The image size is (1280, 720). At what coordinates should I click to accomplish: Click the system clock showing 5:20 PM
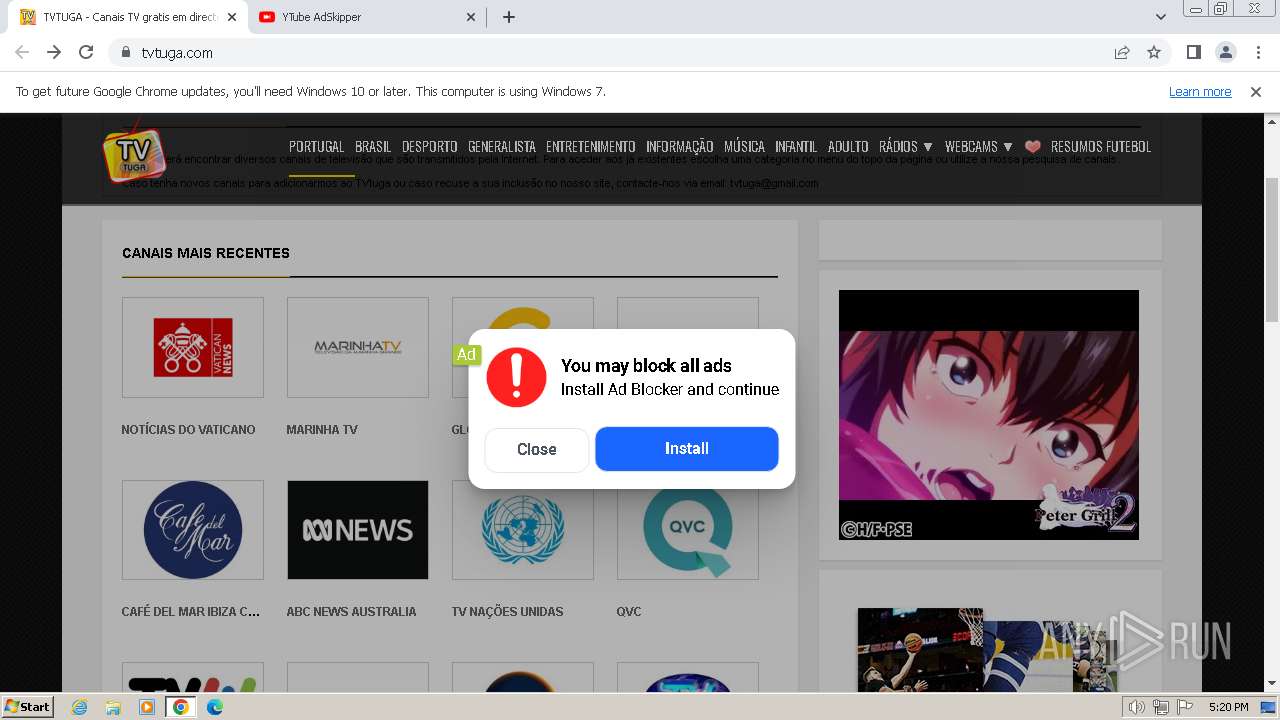pyautogui.click(x=1228, y=707)
